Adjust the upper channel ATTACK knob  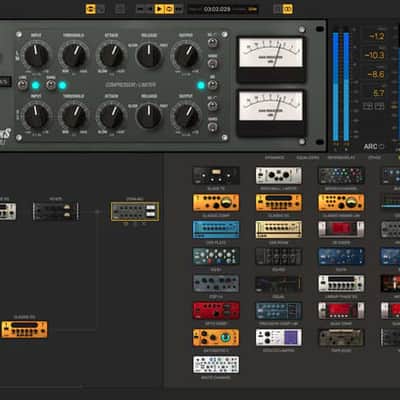(111, 56)
